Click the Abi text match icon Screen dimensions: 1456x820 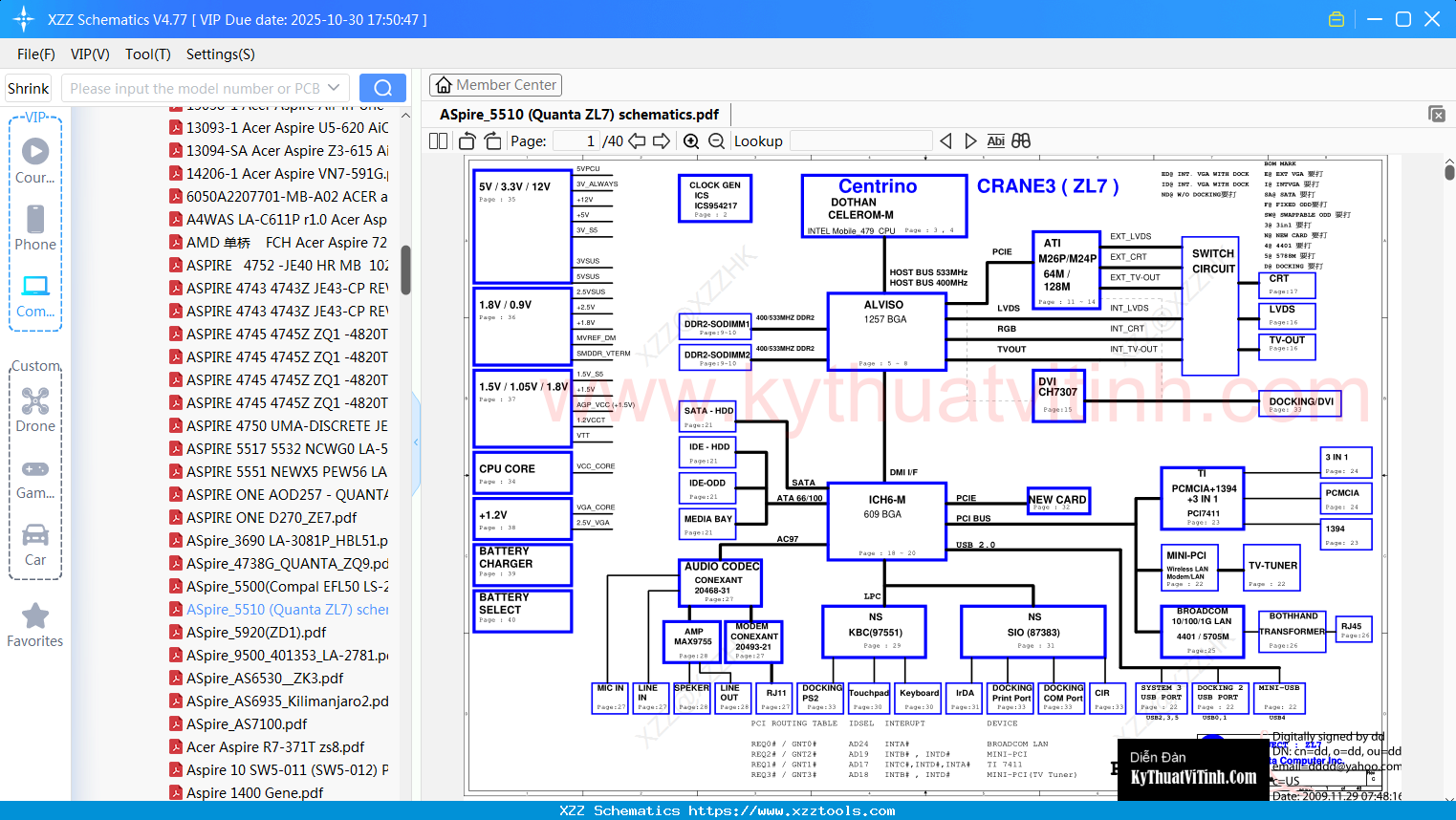tap(995, 141)
